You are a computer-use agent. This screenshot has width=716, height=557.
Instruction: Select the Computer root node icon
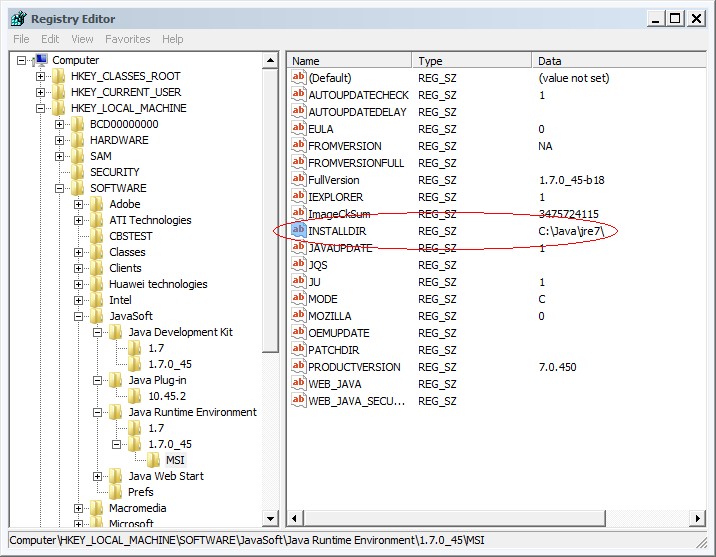coord(41,60)
